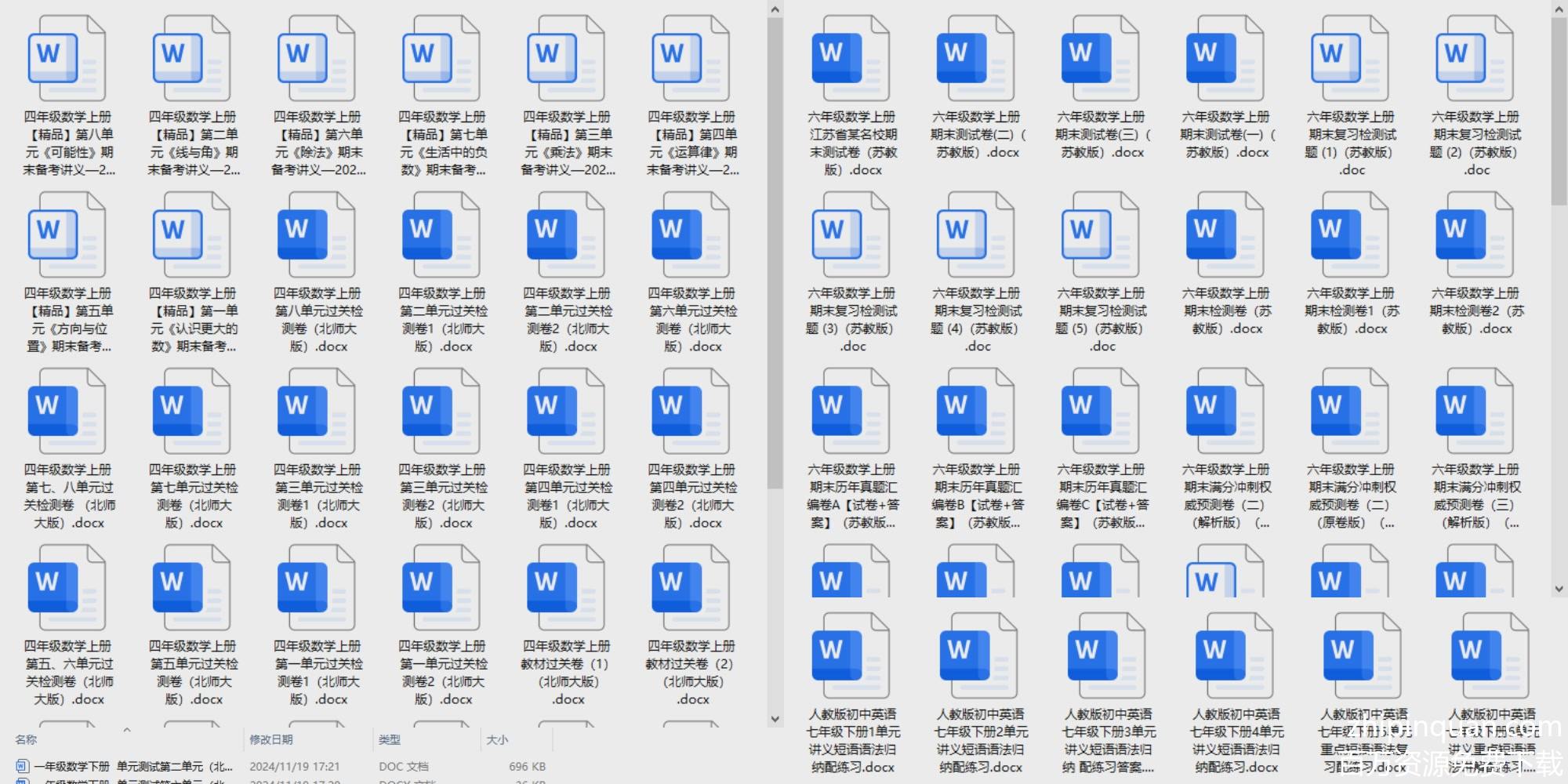Click the 第二单元过关检测卷2 Word icon
The image size is (1568, 784).
click(565, 235)
